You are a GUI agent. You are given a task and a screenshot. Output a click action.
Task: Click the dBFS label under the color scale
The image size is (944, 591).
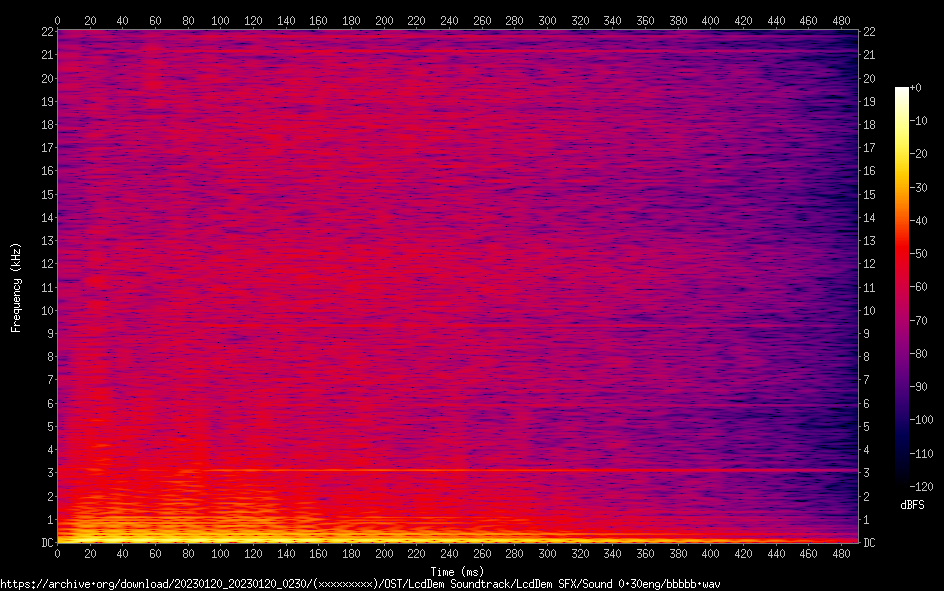point(912,505)
